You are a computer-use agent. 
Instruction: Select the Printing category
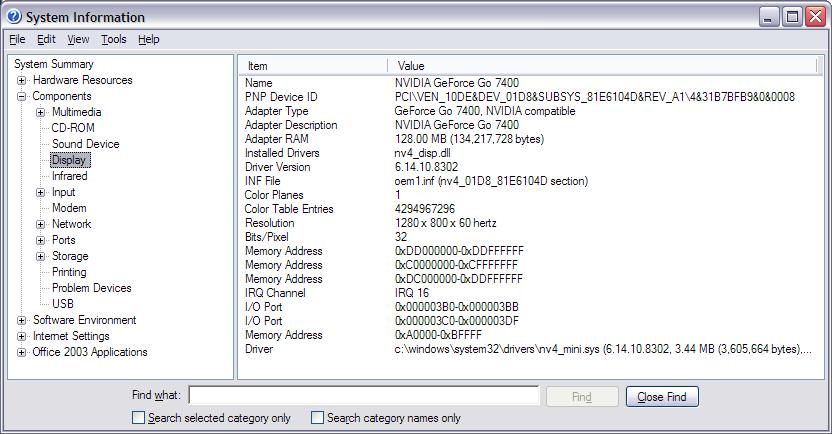(69, 272)
